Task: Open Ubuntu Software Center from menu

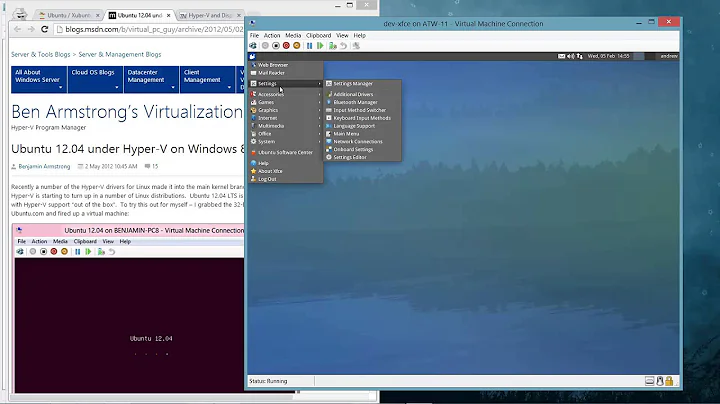Action: [286, 152]
